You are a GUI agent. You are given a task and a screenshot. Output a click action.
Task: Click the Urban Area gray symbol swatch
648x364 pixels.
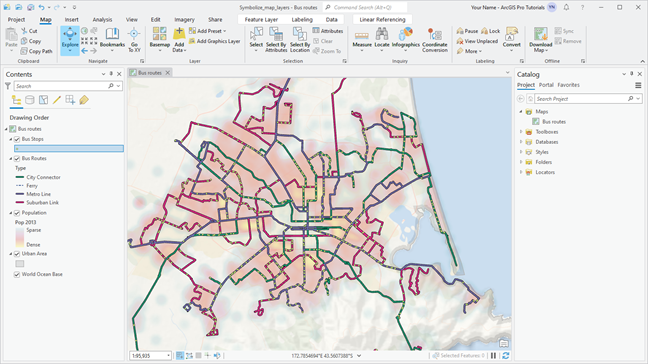pyautogui.click(x=19, y=264)
